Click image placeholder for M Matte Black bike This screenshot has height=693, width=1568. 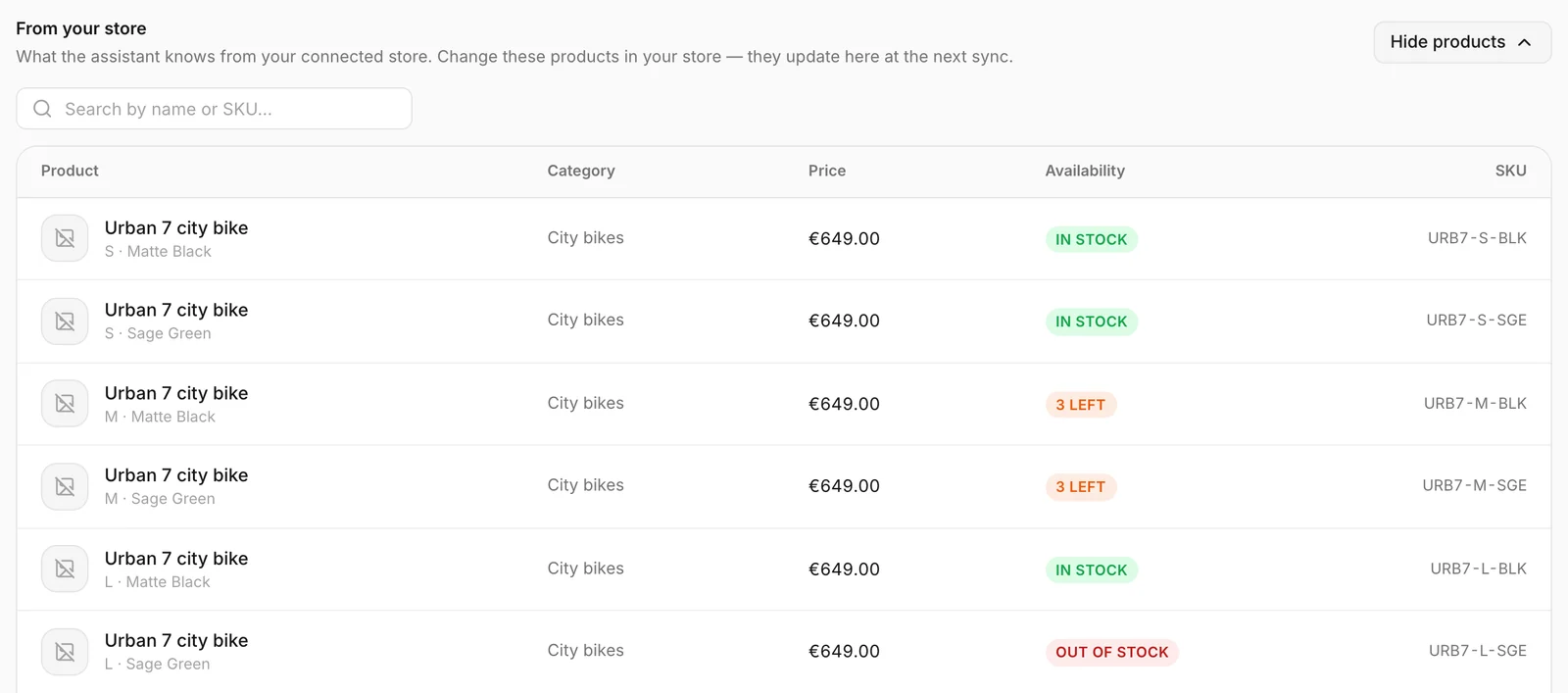point(65,404)
